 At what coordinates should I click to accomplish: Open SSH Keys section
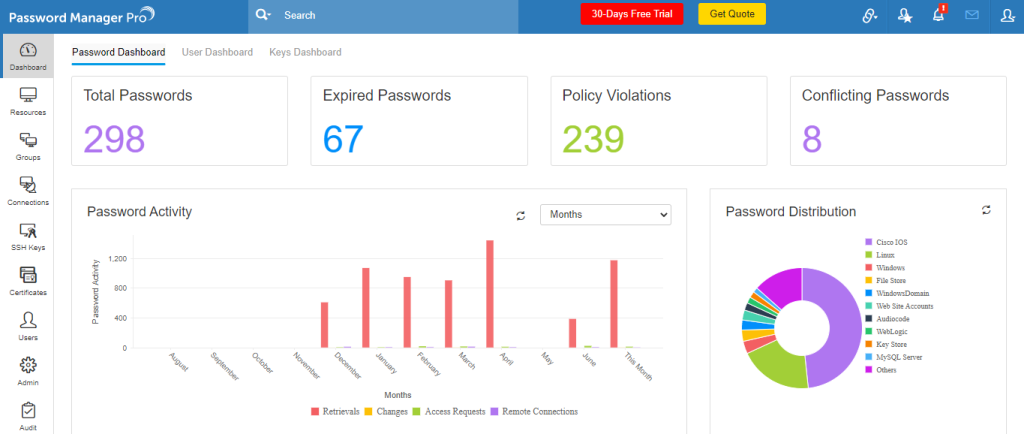(x=27, y=236)
